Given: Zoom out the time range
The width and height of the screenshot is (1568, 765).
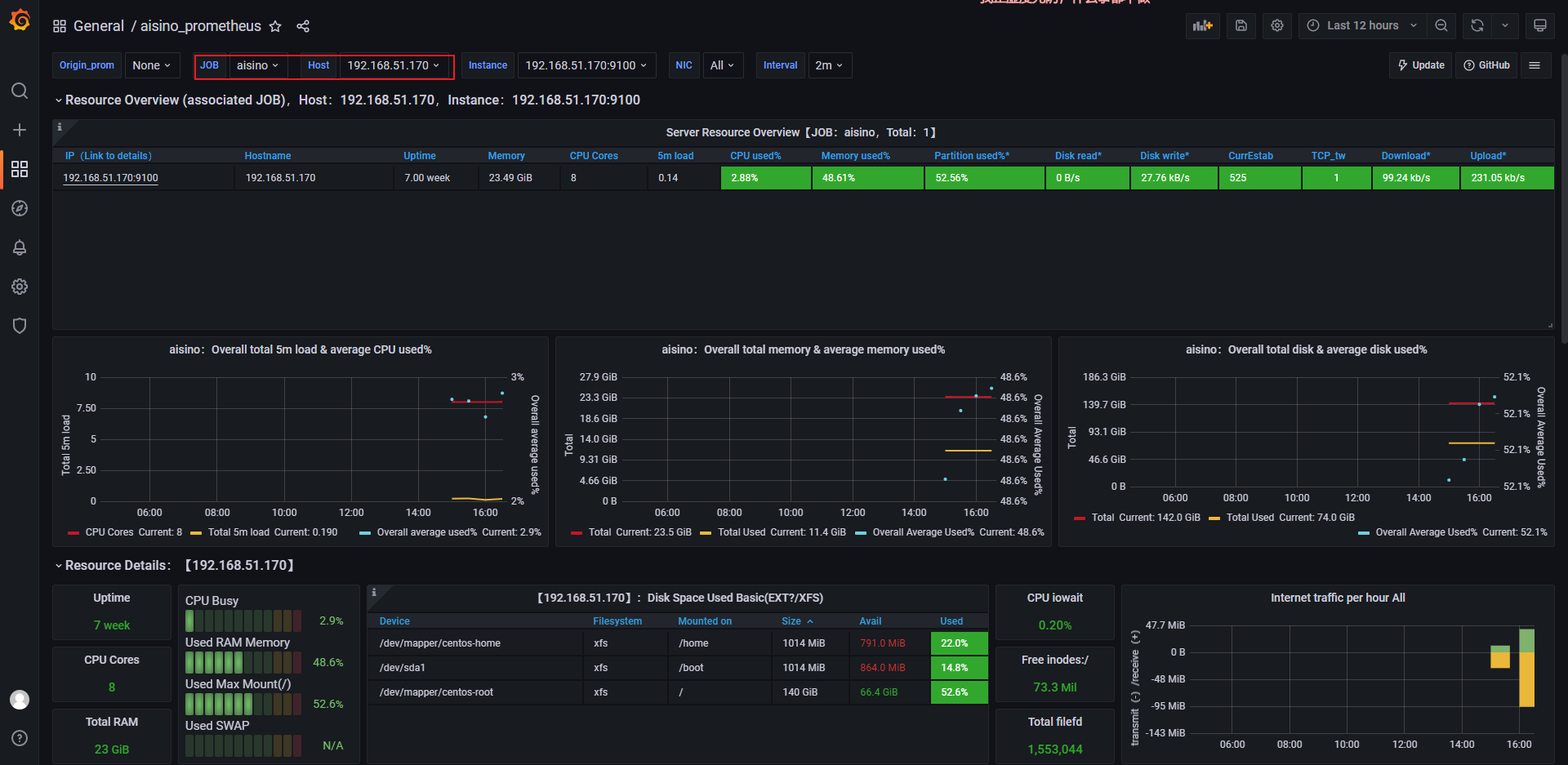Looking at the screenshot, I should 1441,25.
